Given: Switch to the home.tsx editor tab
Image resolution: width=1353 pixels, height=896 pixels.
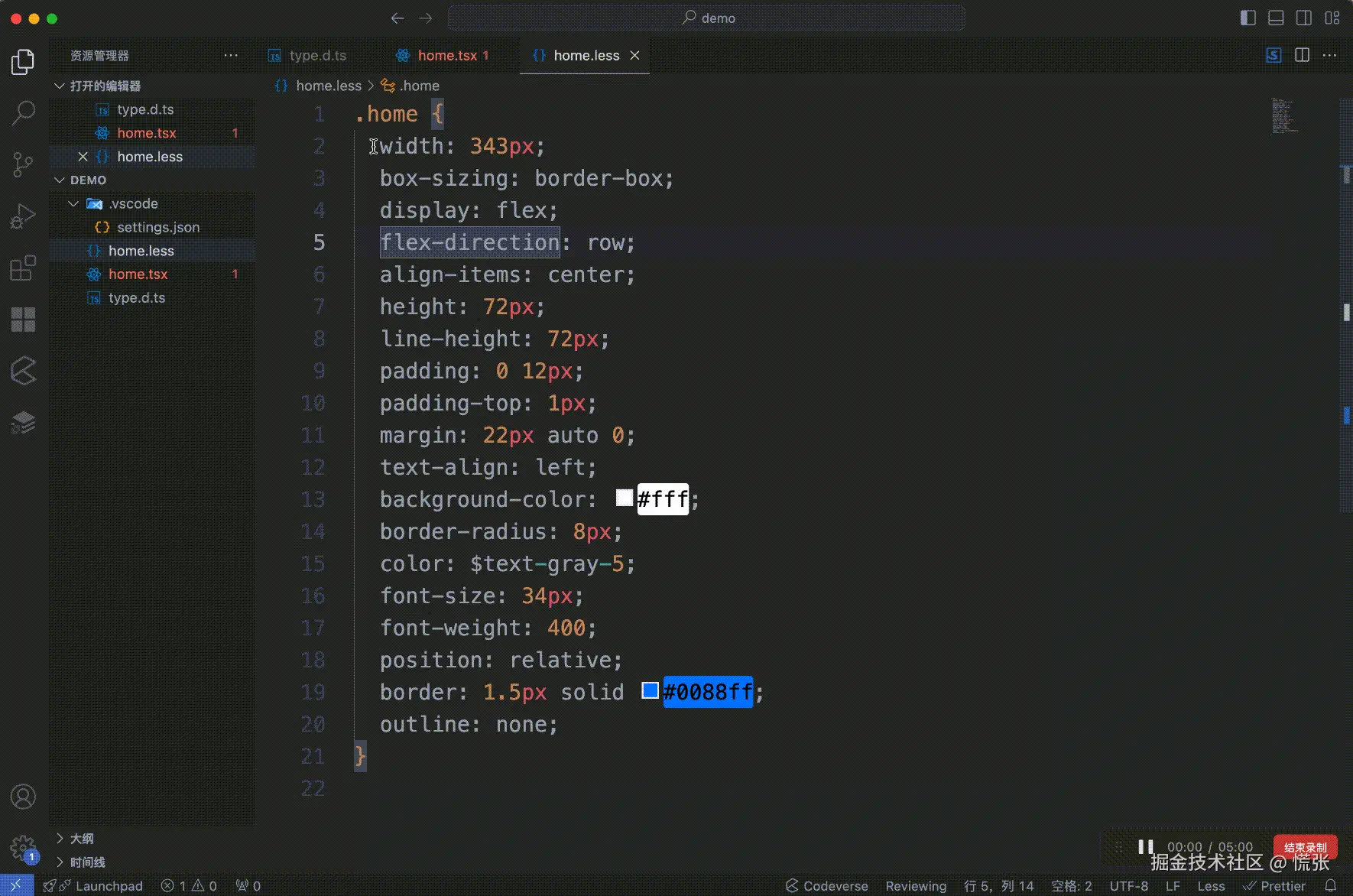Looking at the screenshot, I should click(x=443, y=55).
